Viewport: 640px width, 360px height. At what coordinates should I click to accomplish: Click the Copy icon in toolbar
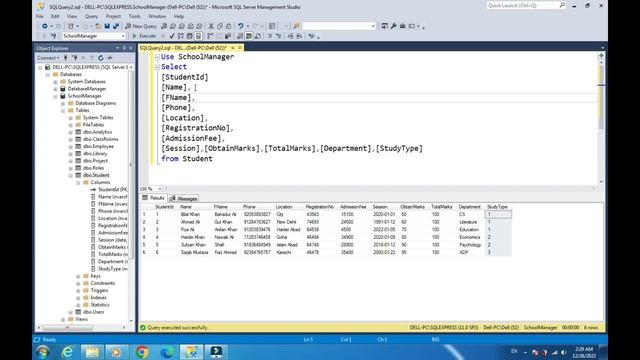click(220, 26)
